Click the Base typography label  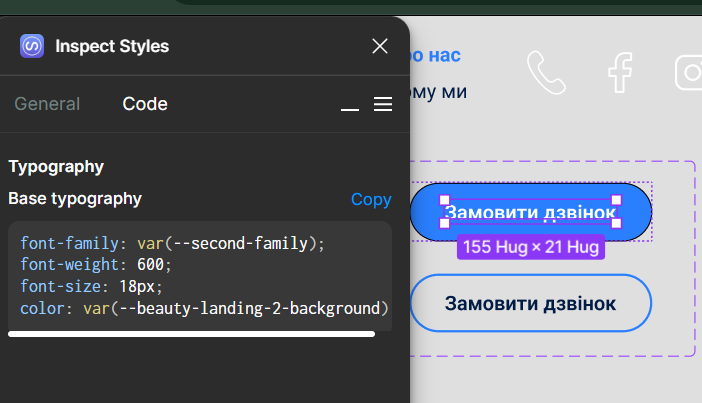pos(75,199)
